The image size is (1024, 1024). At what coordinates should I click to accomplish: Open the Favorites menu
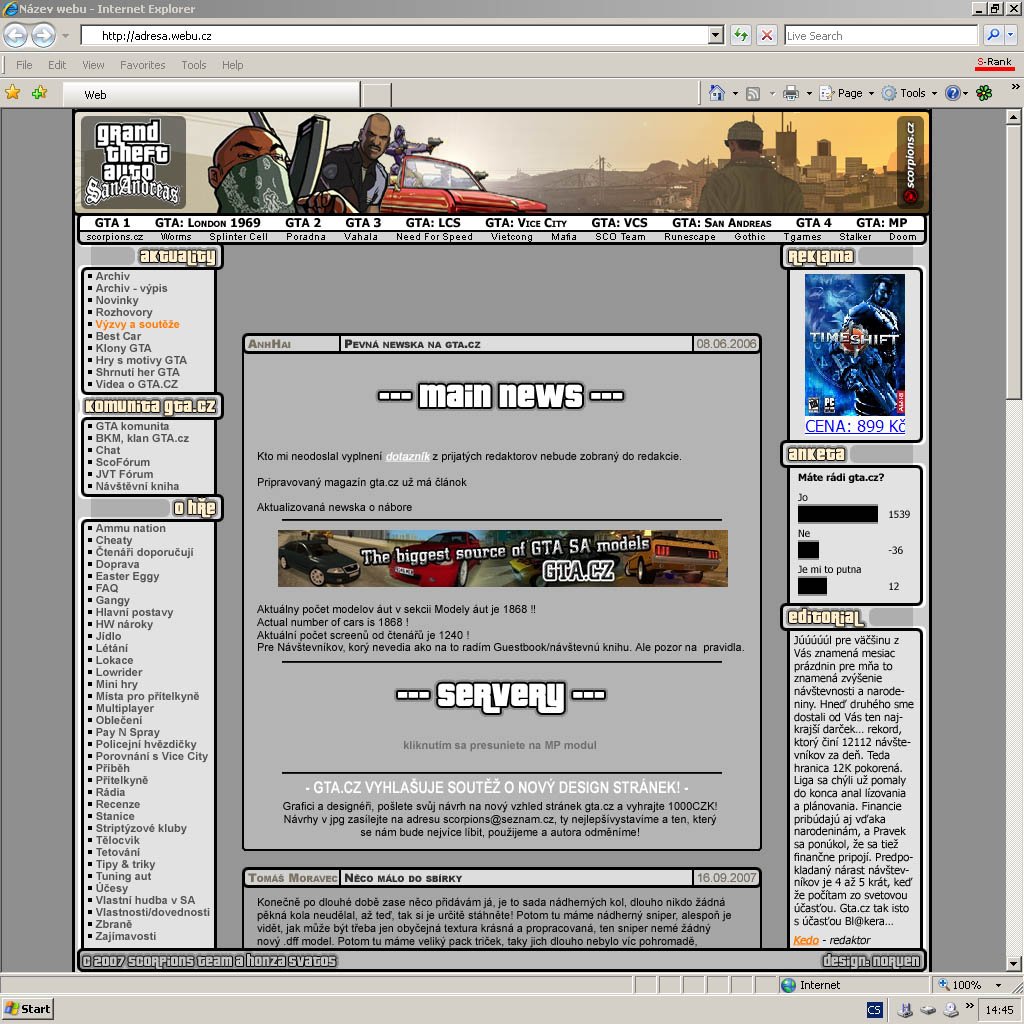point(142,65)
